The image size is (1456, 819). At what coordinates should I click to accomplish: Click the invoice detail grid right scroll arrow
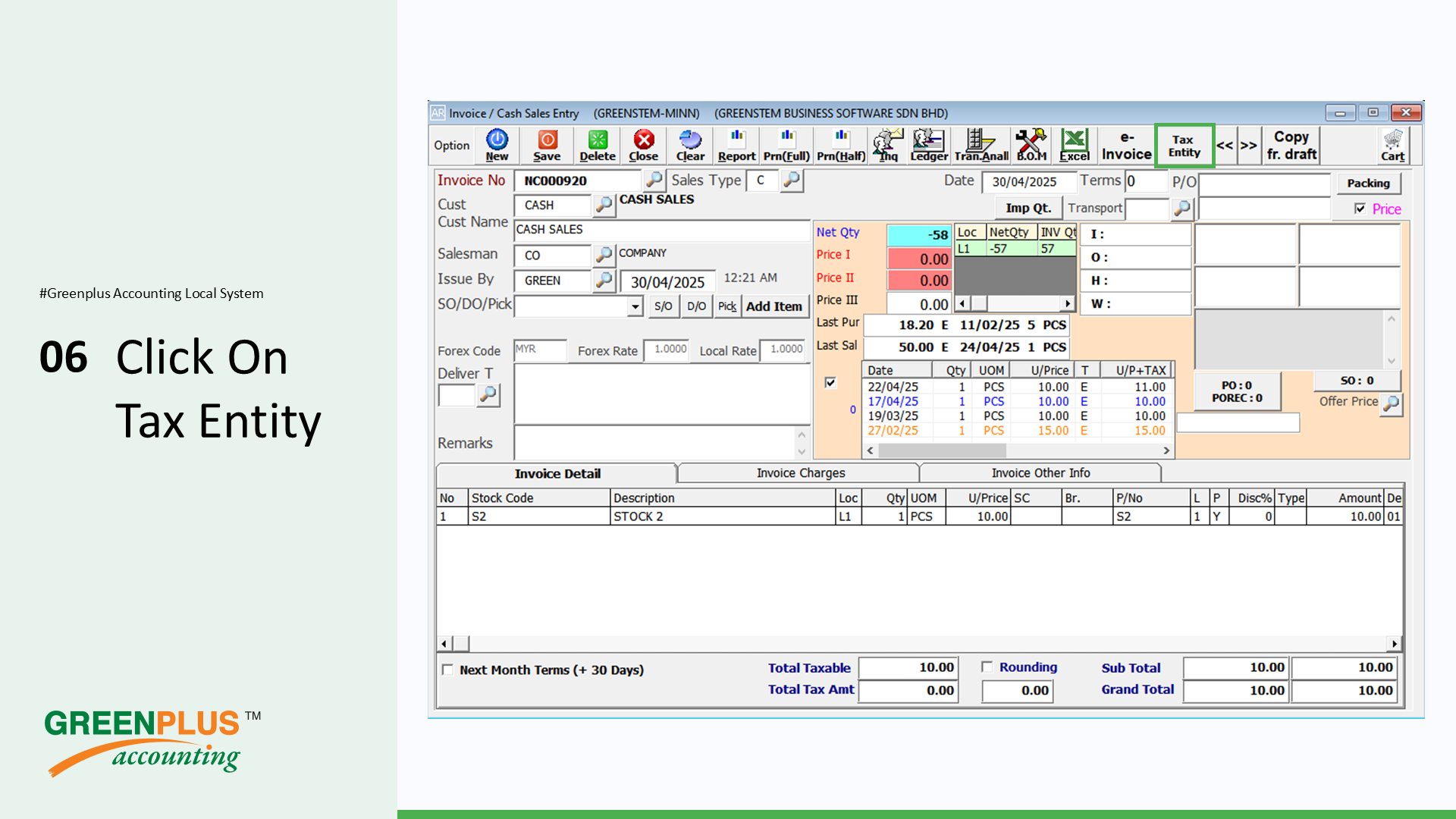(x=1394, y=644)
